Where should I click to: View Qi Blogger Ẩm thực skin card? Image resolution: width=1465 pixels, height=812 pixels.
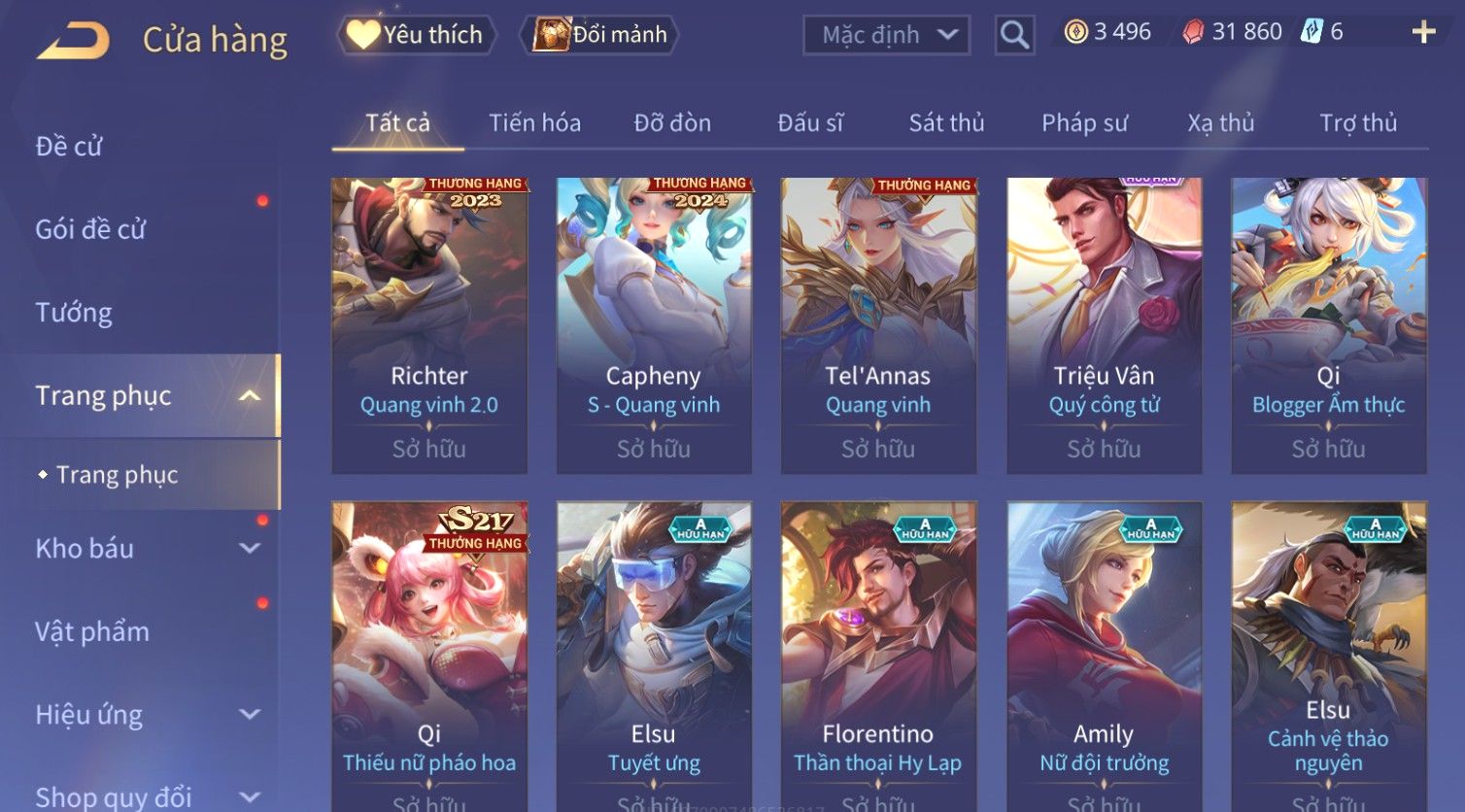[1329, 325]
